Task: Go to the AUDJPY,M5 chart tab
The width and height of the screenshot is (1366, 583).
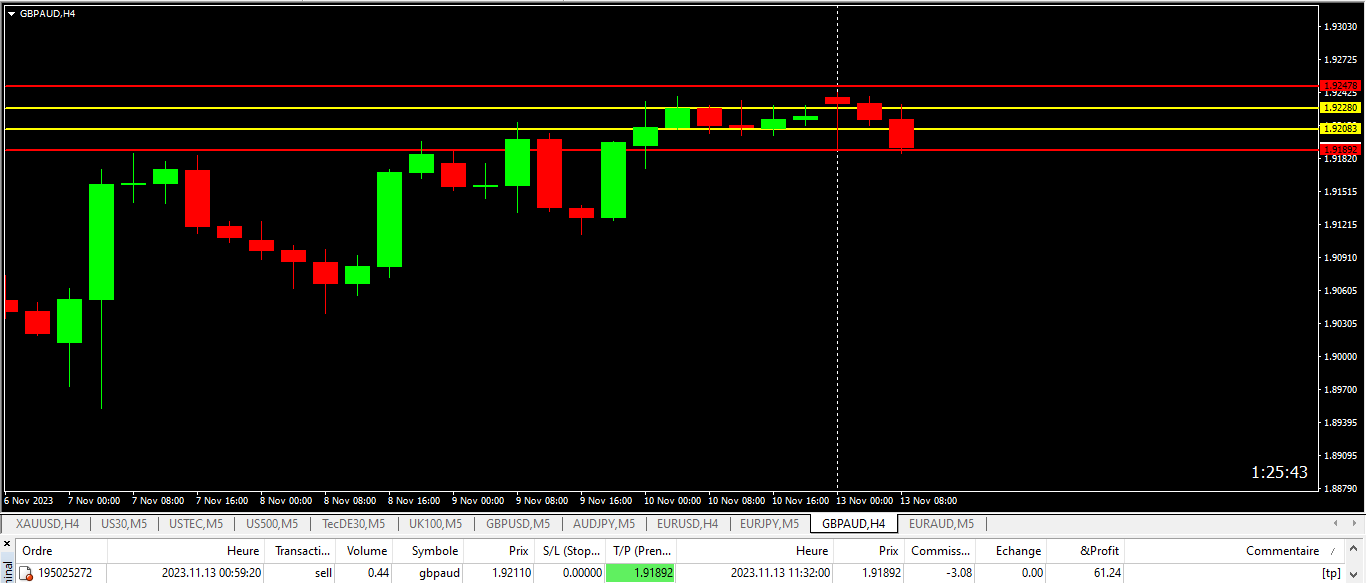Action: click(603, 523)
